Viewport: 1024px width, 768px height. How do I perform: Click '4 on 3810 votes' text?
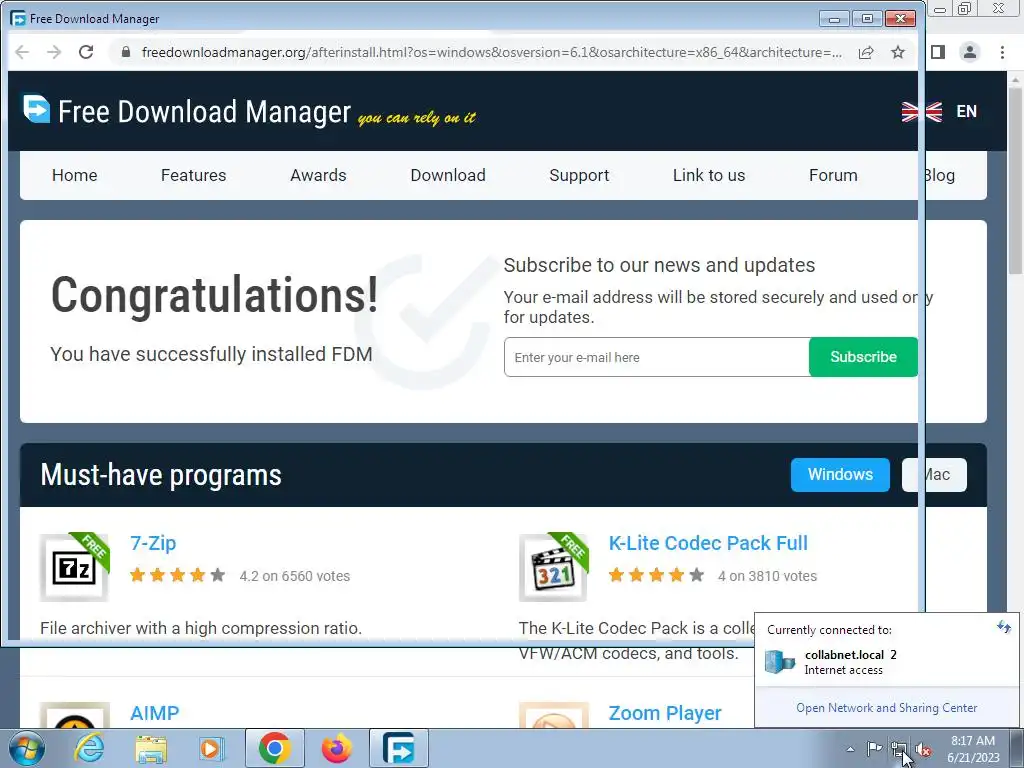tap(767, 576)
